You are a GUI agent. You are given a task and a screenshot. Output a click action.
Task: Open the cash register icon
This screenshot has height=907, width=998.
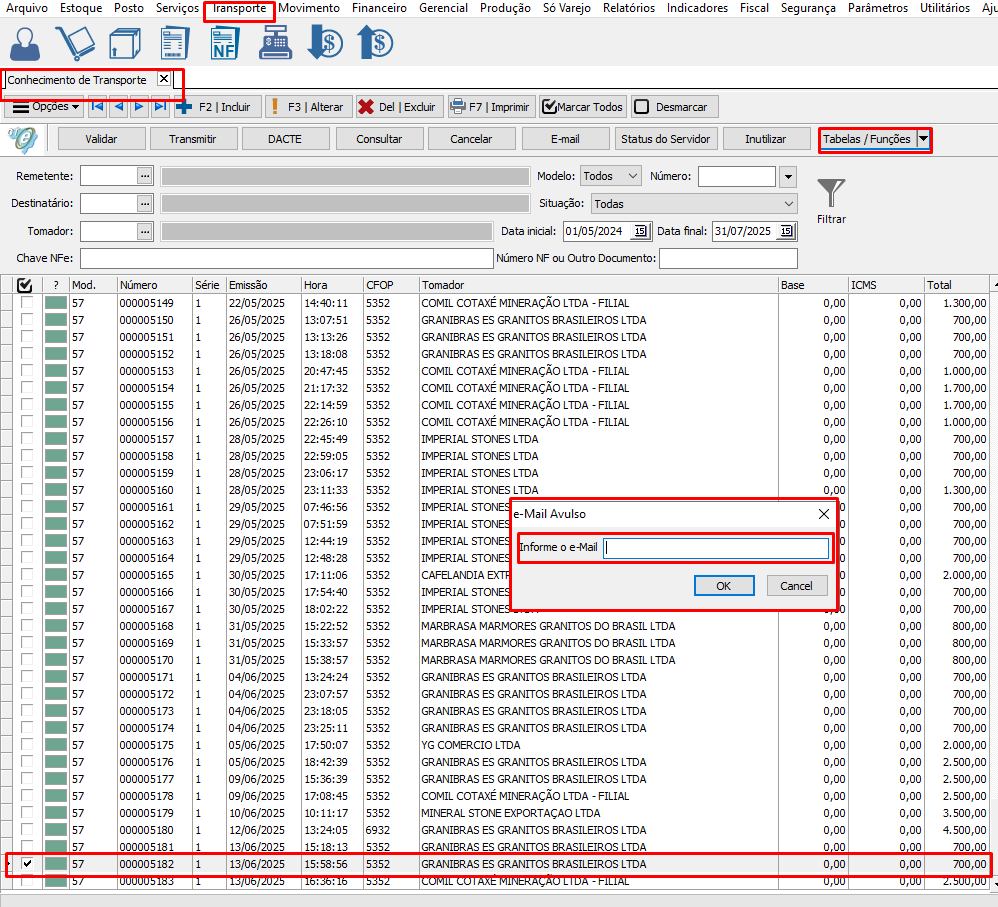point(274,43)
